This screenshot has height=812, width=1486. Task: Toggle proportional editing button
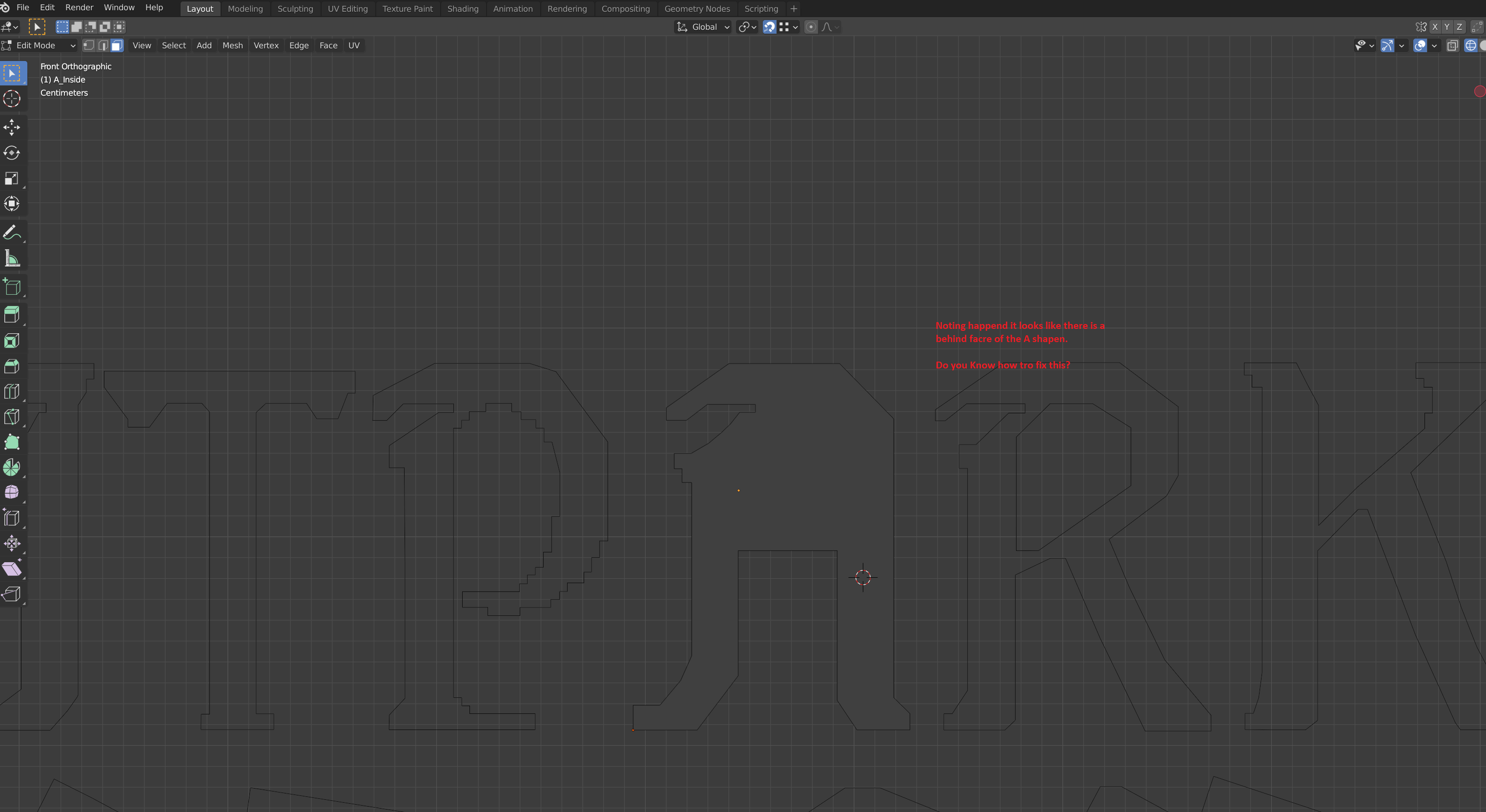[x=811, y=27]
